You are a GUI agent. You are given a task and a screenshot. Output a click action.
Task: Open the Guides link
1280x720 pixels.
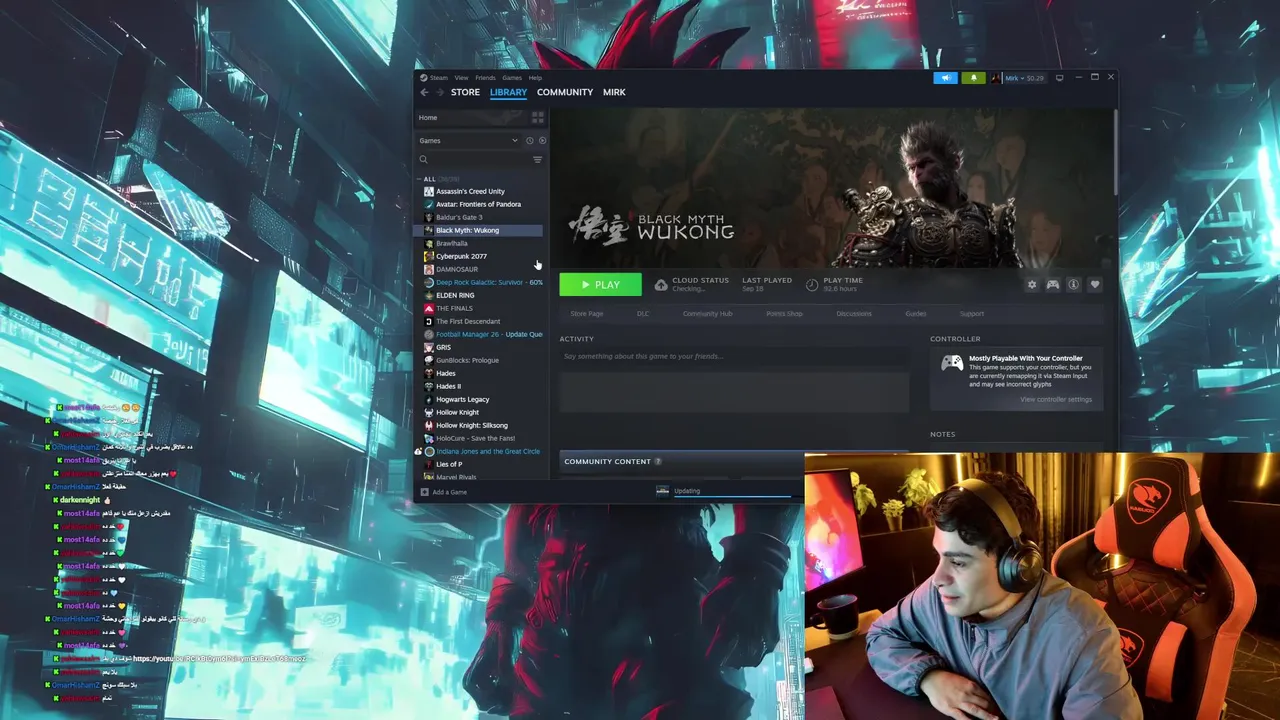point(916,314)
